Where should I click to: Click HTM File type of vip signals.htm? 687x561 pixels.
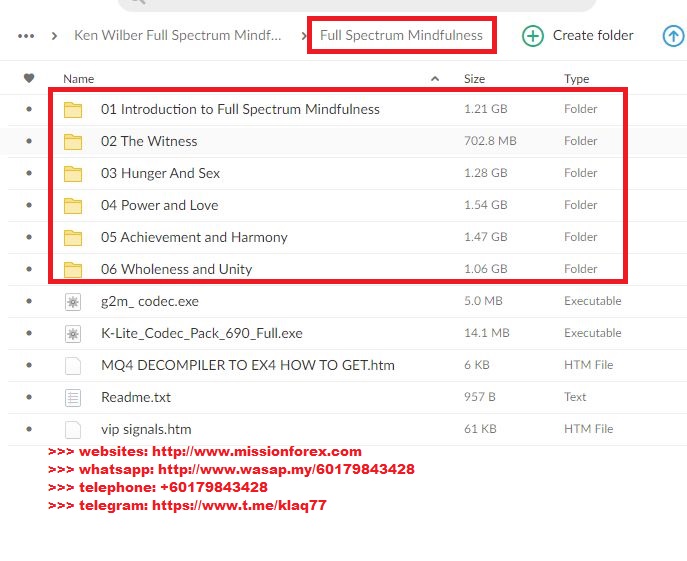588,429
